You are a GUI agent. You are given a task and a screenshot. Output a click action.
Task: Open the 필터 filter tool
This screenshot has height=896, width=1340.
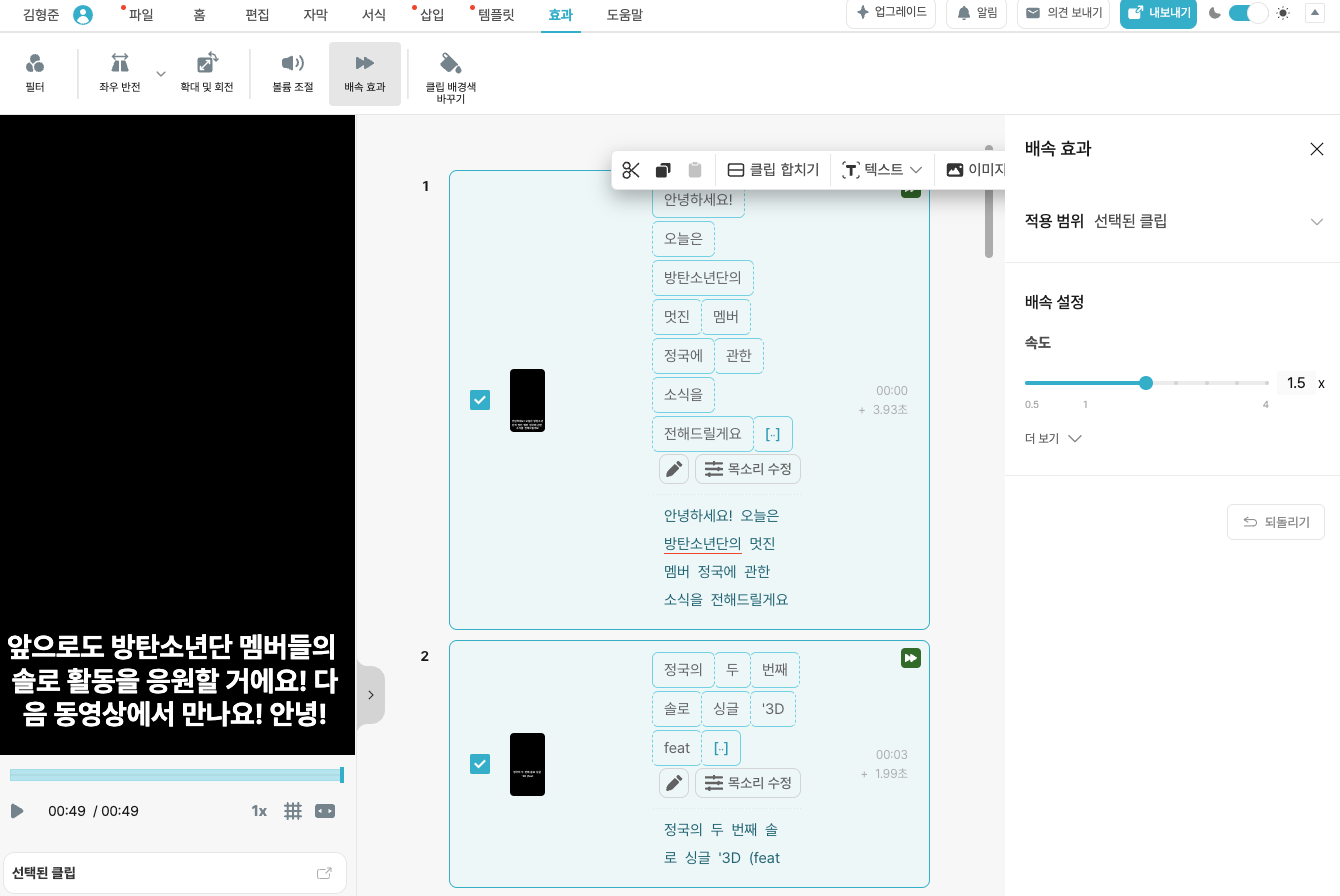[35, 73]
